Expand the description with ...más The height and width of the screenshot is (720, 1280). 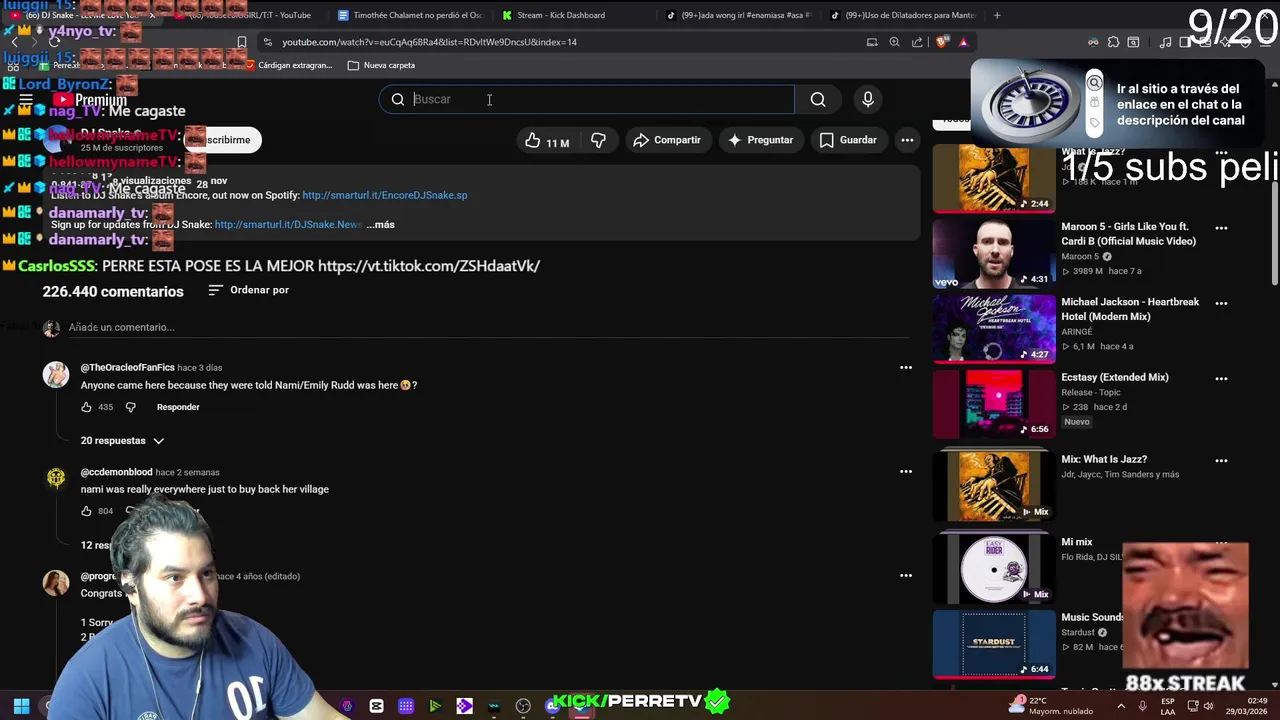(x=380, y=224)
